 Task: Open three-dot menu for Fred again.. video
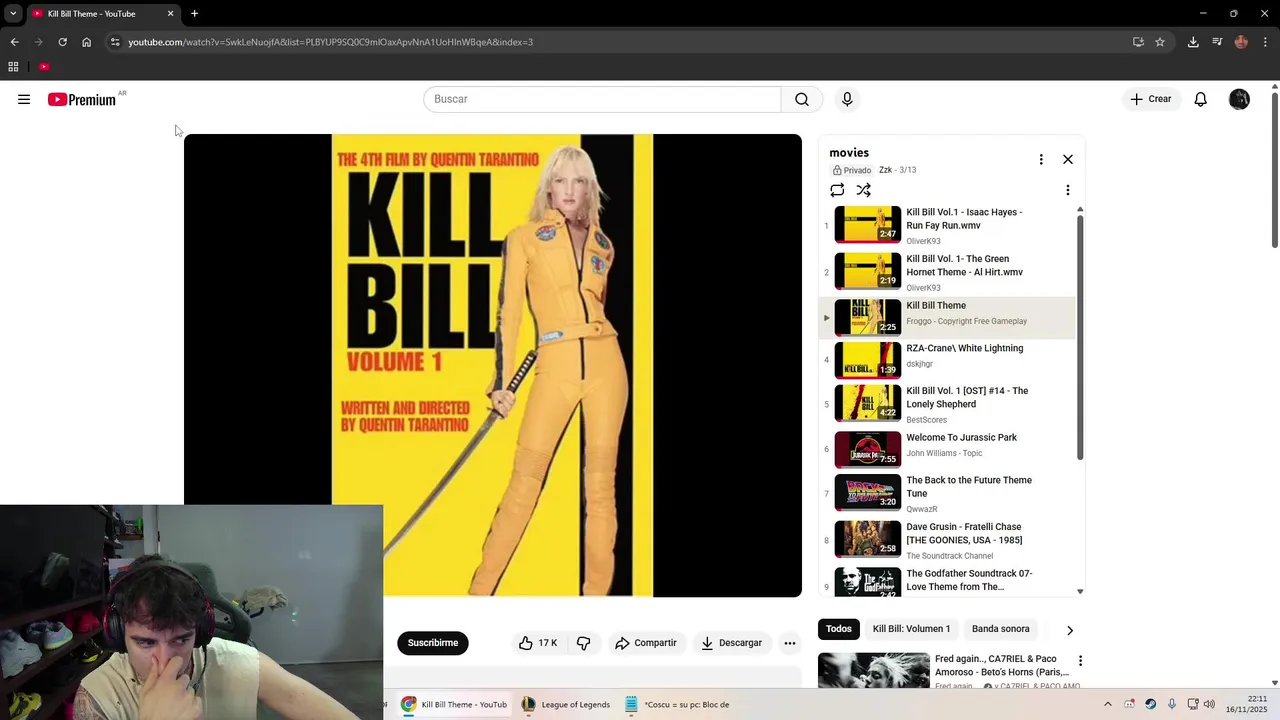pos(1080,661)
